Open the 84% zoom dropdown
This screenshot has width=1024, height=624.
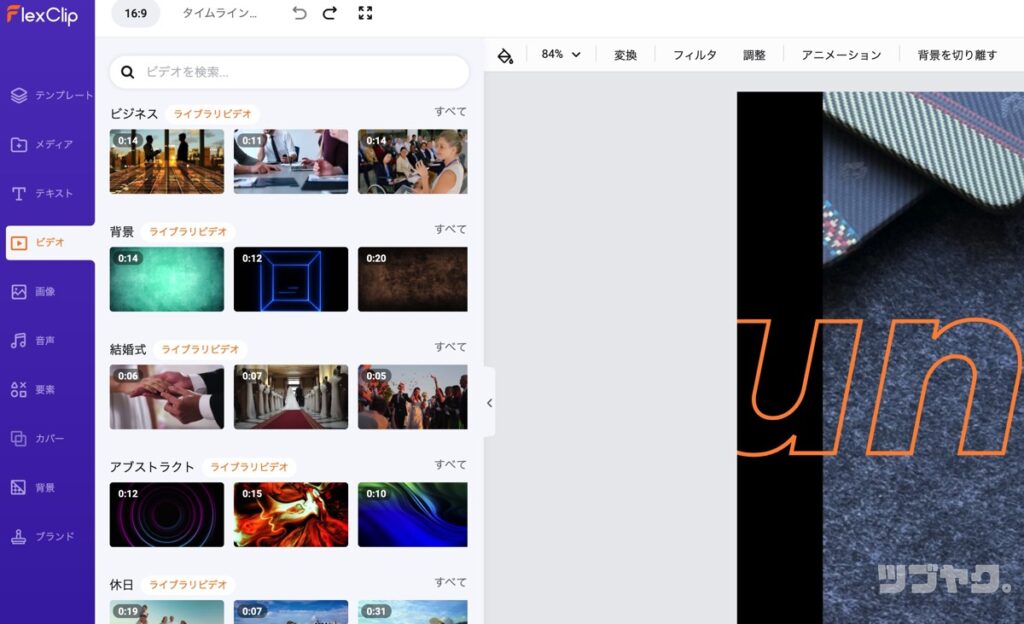click(561, 54)
